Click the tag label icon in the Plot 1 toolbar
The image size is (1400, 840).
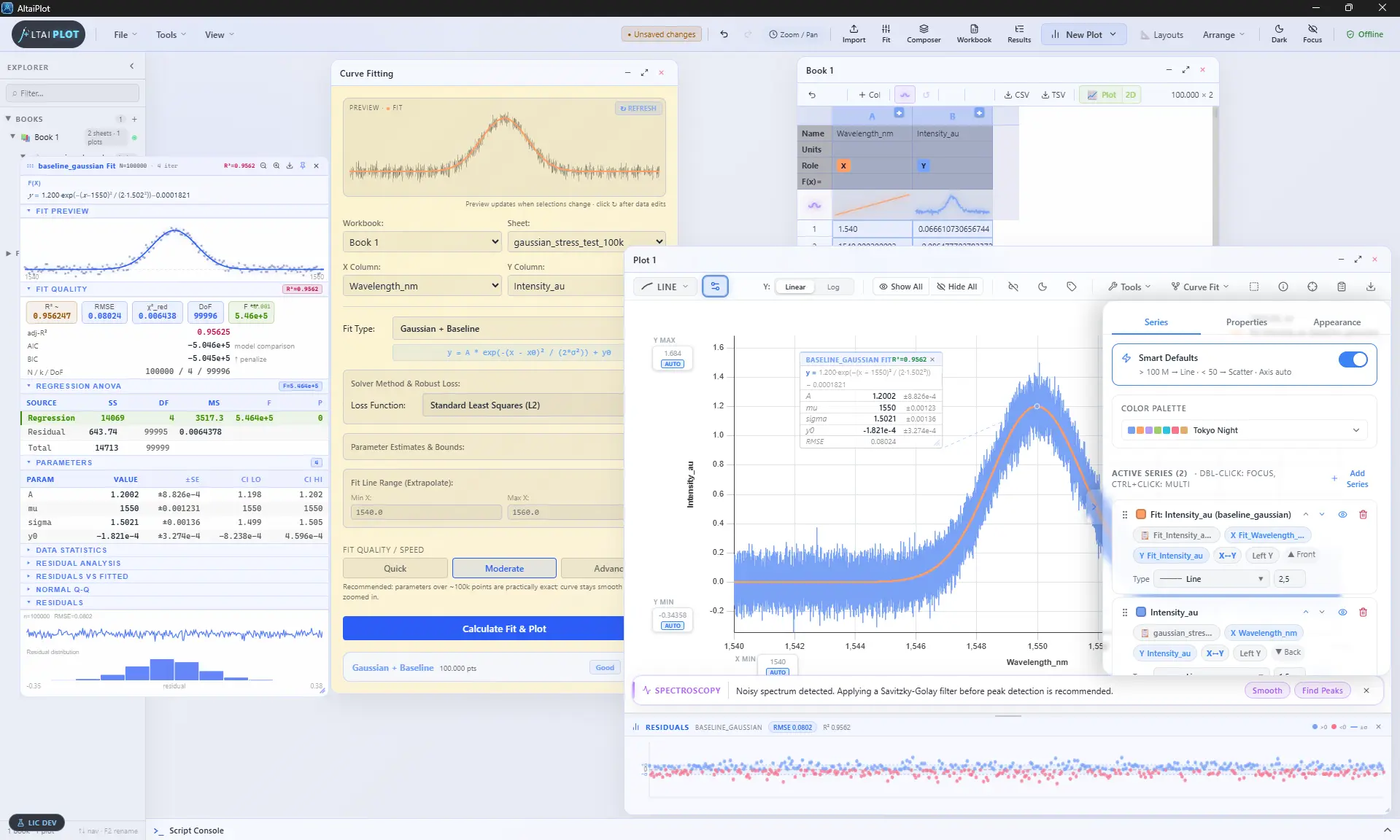(1072, 287)
